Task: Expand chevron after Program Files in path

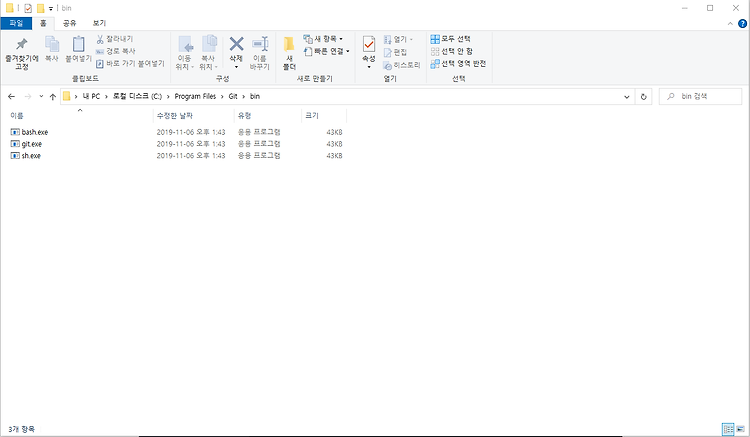Action: 222,97
